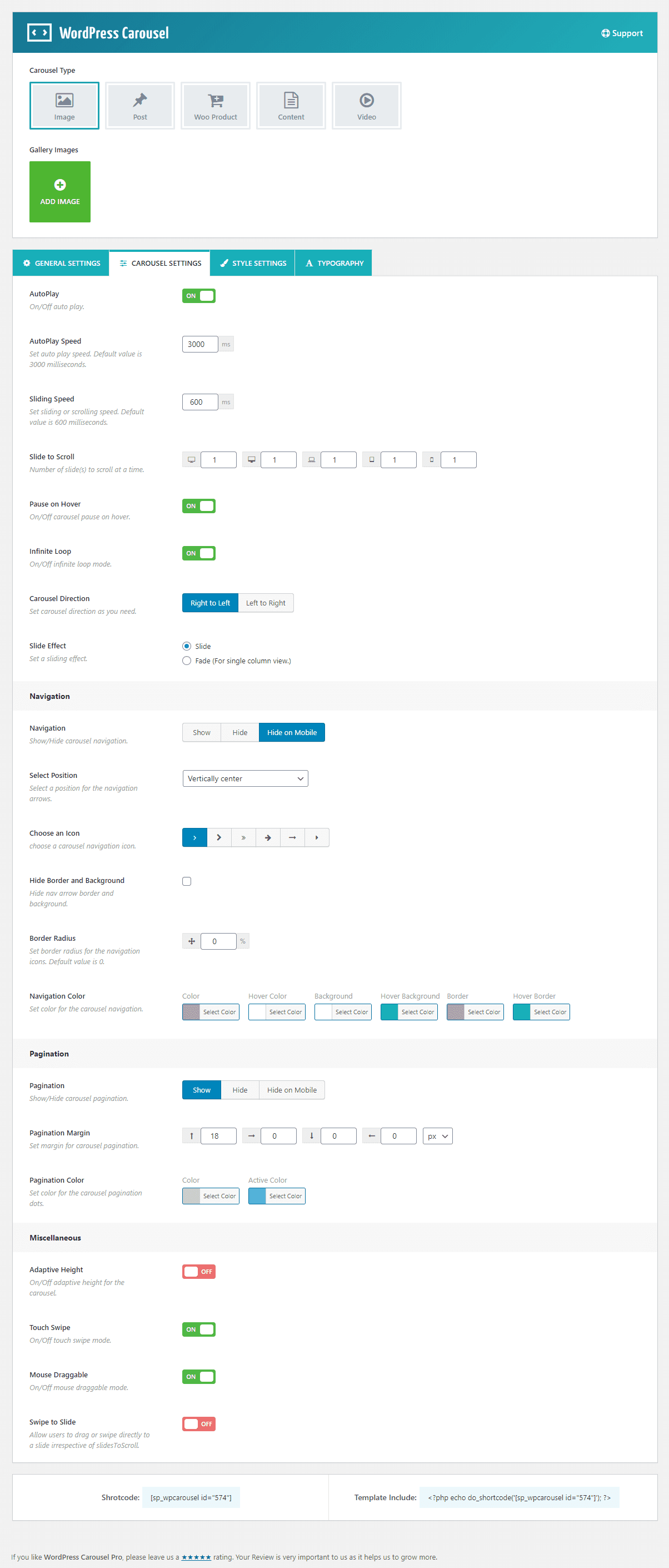
Task: Set Navigation to Hide
Action: tap(239, 732)
